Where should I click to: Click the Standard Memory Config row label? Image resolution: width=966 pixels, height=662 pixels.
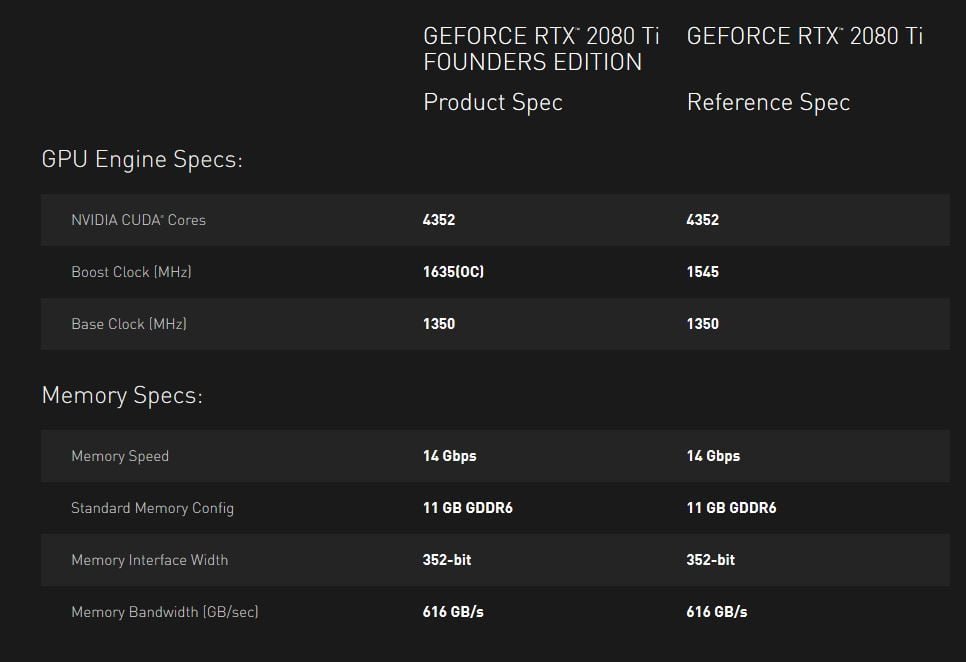pos(152,508)
